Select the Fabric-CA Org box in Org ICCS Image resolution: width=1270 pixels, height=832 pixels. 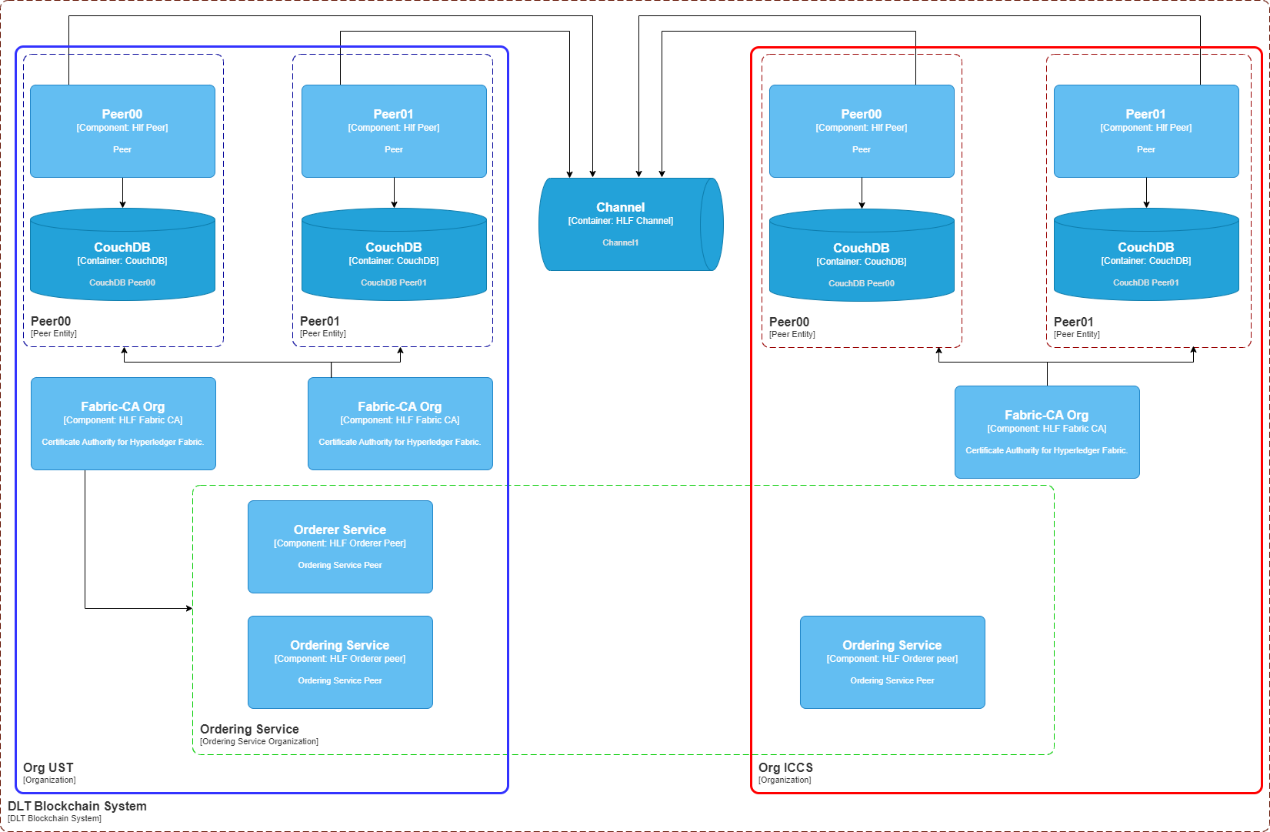(1047, 432)
